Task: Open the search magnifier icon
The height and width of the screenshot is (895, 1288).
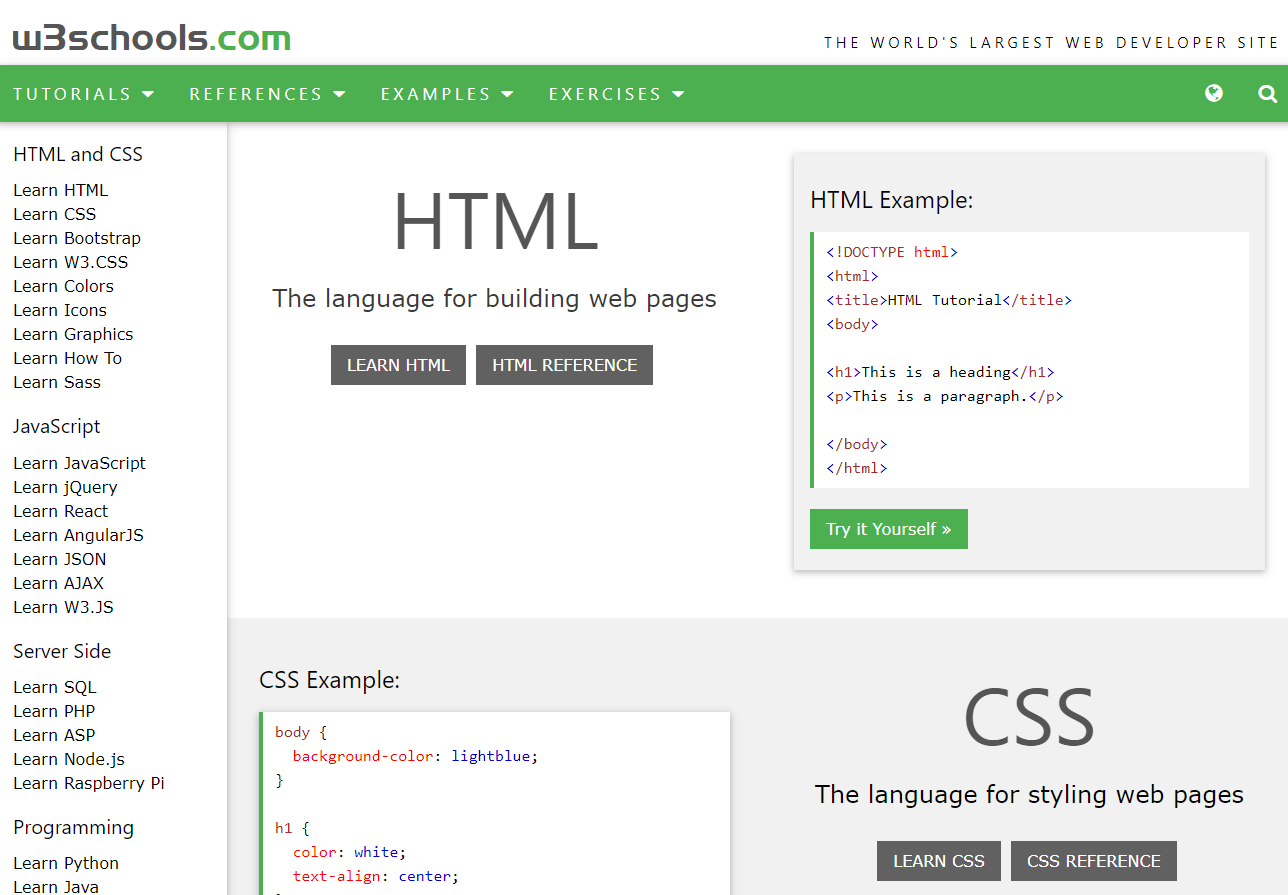Action: (x=1267, y=94)
